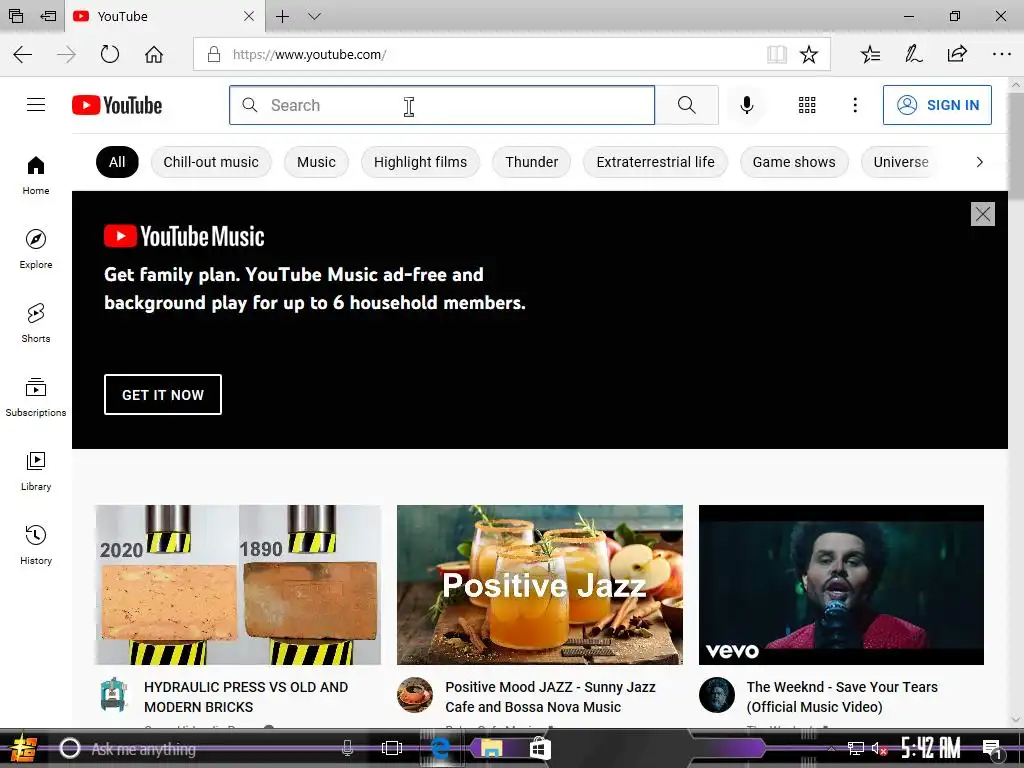1024x768 pixels.
Task: Click the 5:42 AM taskbar clock
Action: (931, 748)
